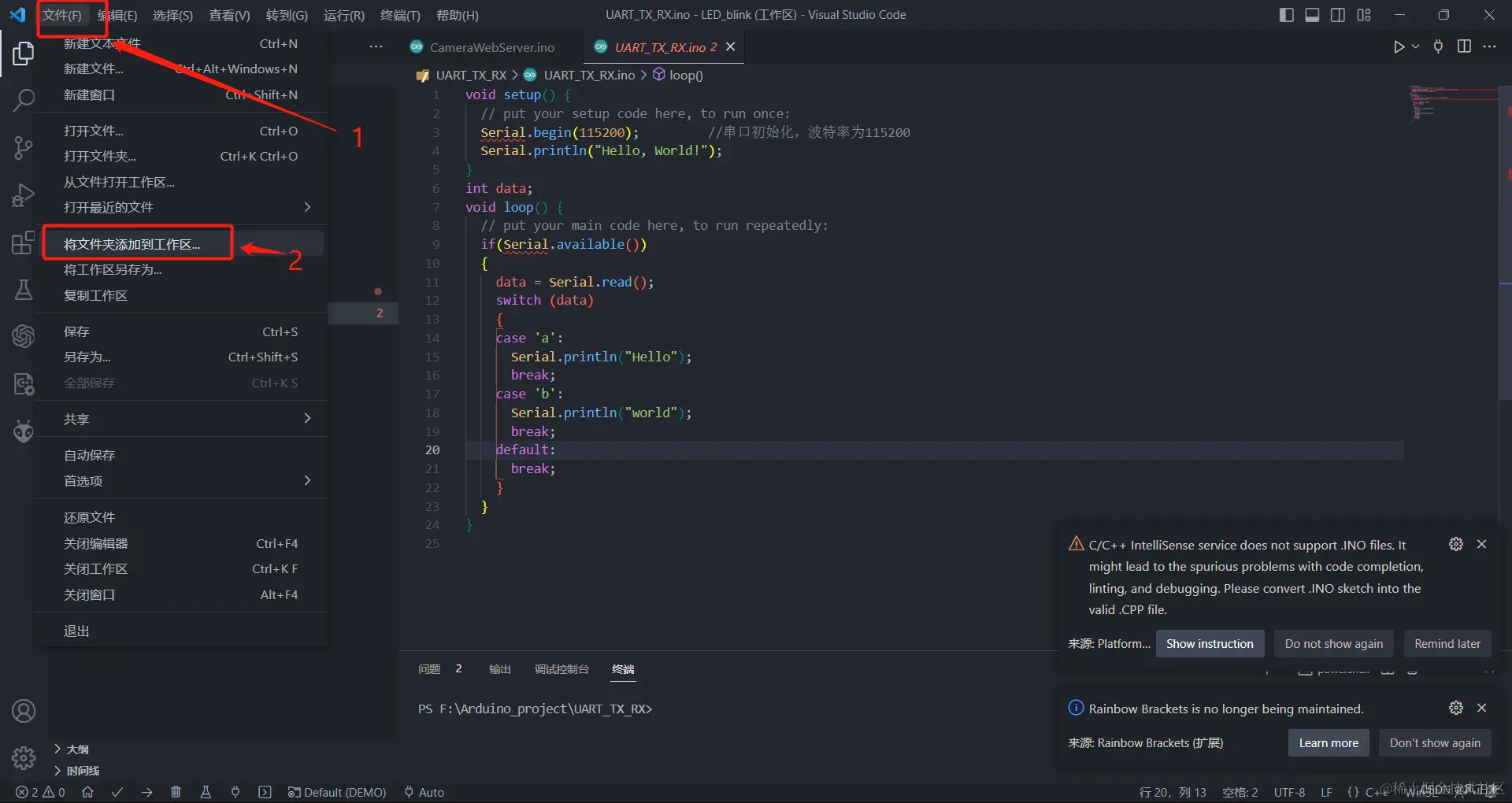Viewport: 1512px width, 803px height.
Task: Open UTF-8 encoding selector
Action: pyautogui.click(x=1289, y=792)
